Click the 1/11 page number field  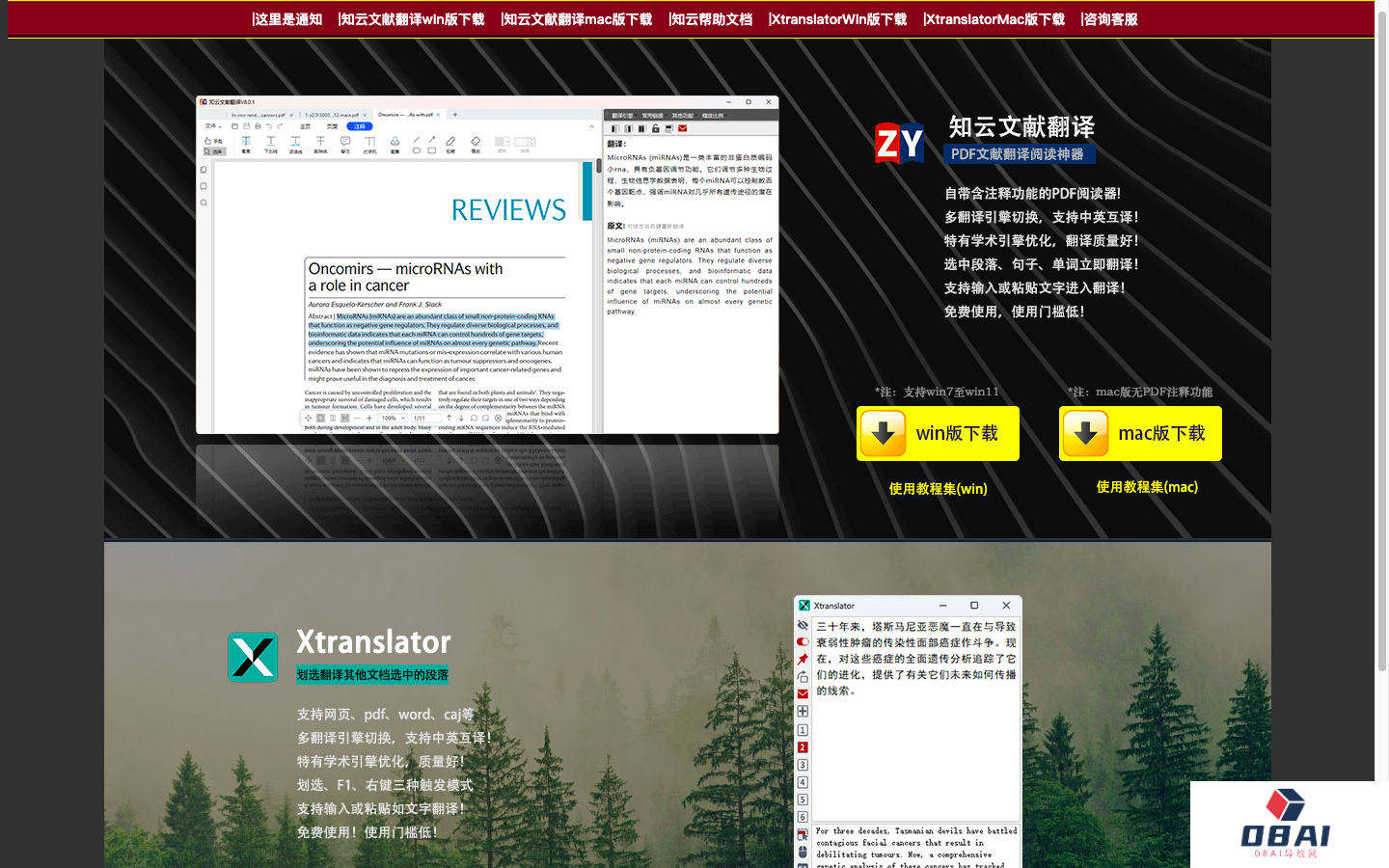tap(425, 418)
